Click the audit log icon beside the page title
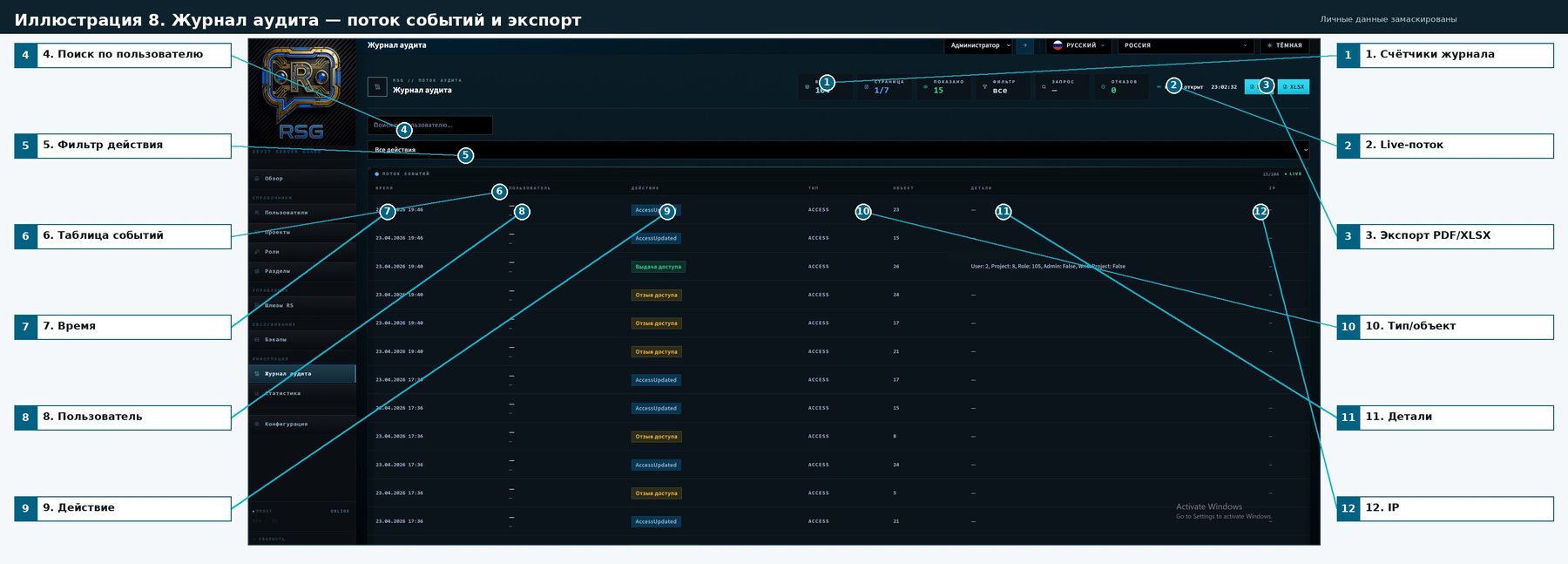The width and height of the screenshot is (1568, 564). [377, 86]
